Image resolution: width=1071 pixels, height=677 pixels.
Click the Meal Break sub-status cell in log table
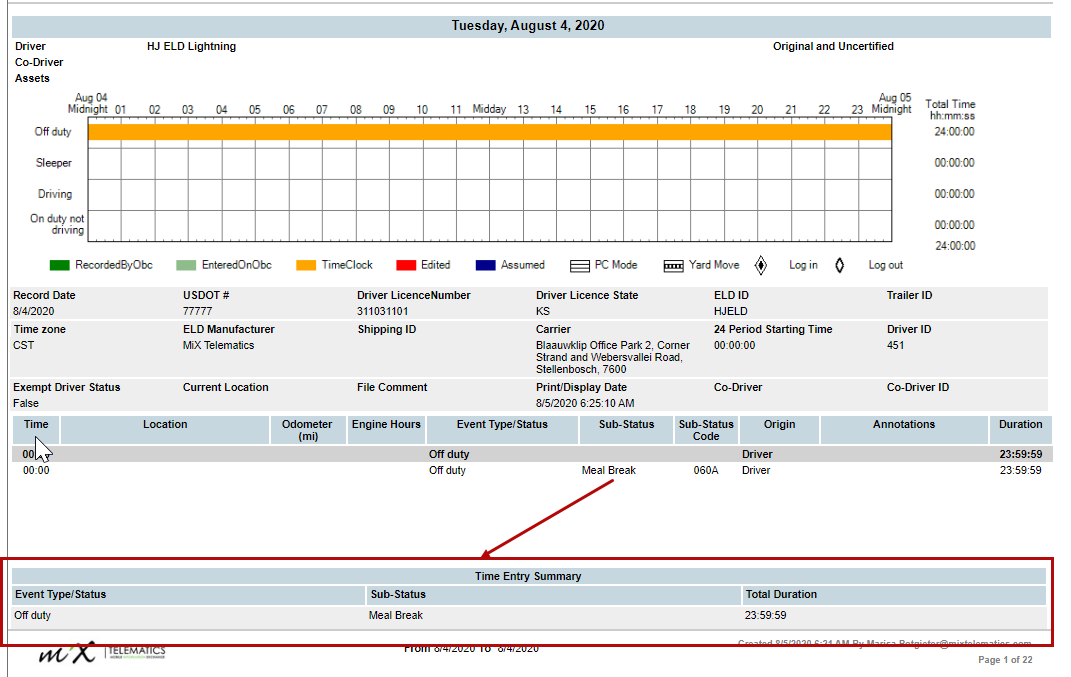click(x=609, y=471)
